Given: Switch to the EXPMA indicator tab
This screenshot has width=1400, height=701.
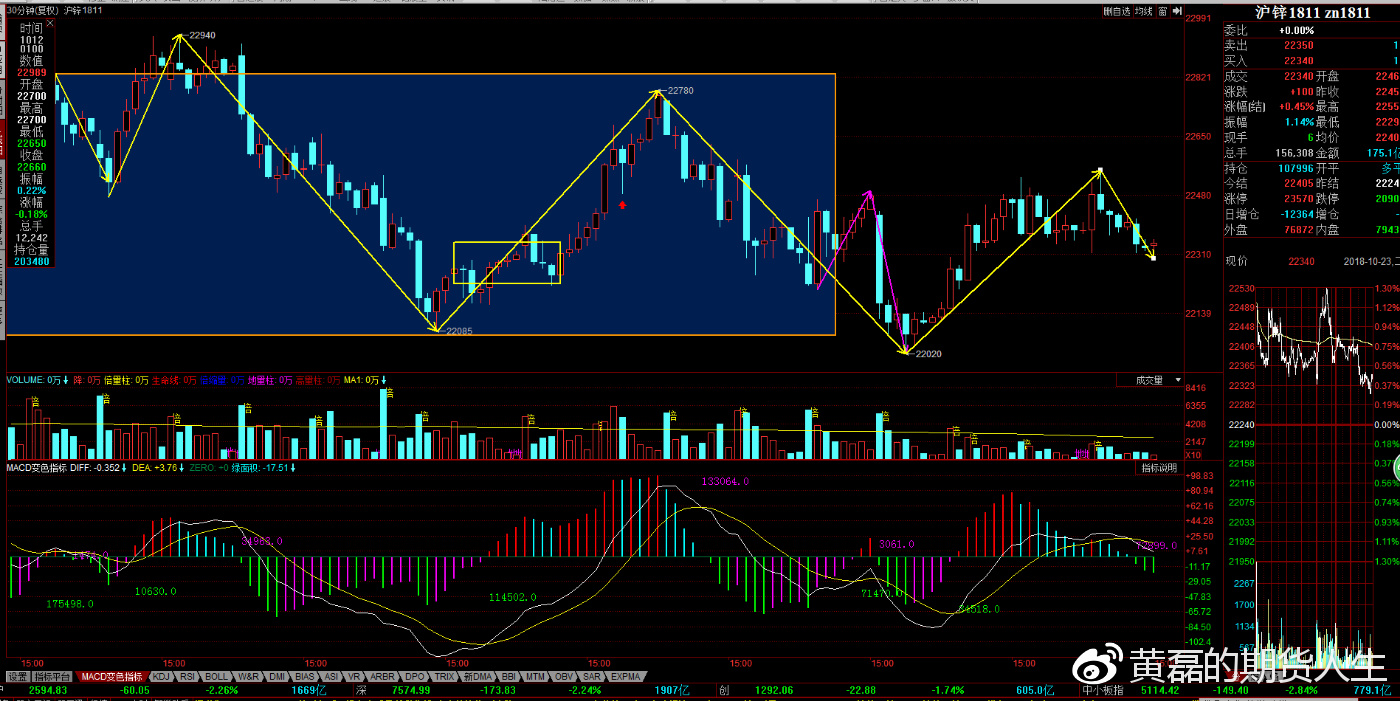Looking at the screenshot, I should 625,677.
